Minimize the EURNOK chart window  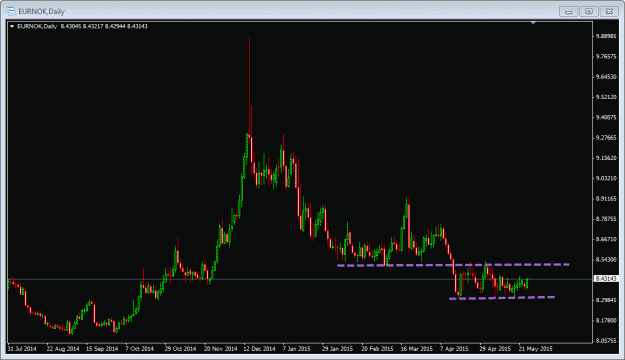point(568,12)
